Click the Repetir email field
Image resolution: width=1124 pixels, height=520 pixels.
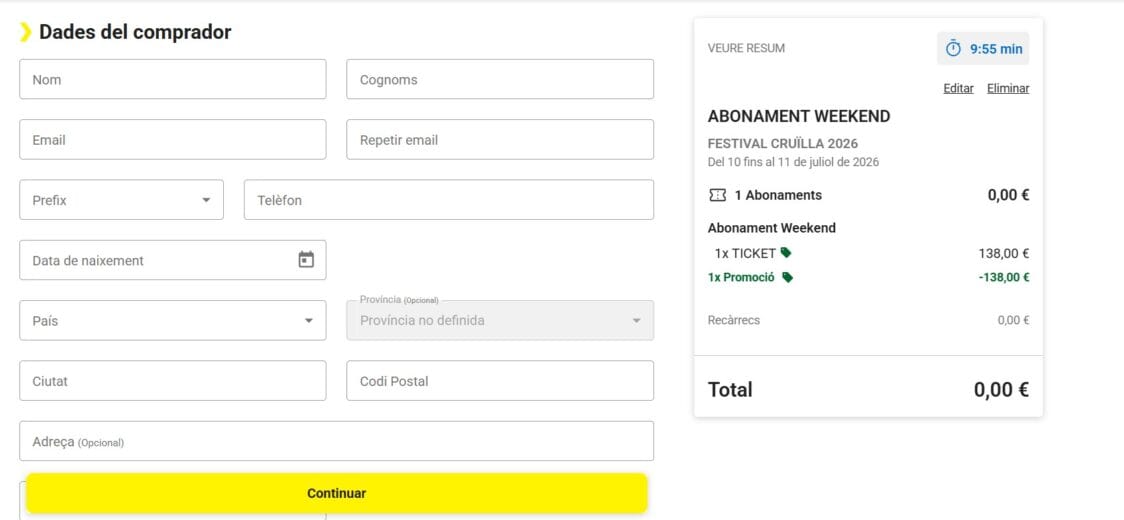pos(500,139)
